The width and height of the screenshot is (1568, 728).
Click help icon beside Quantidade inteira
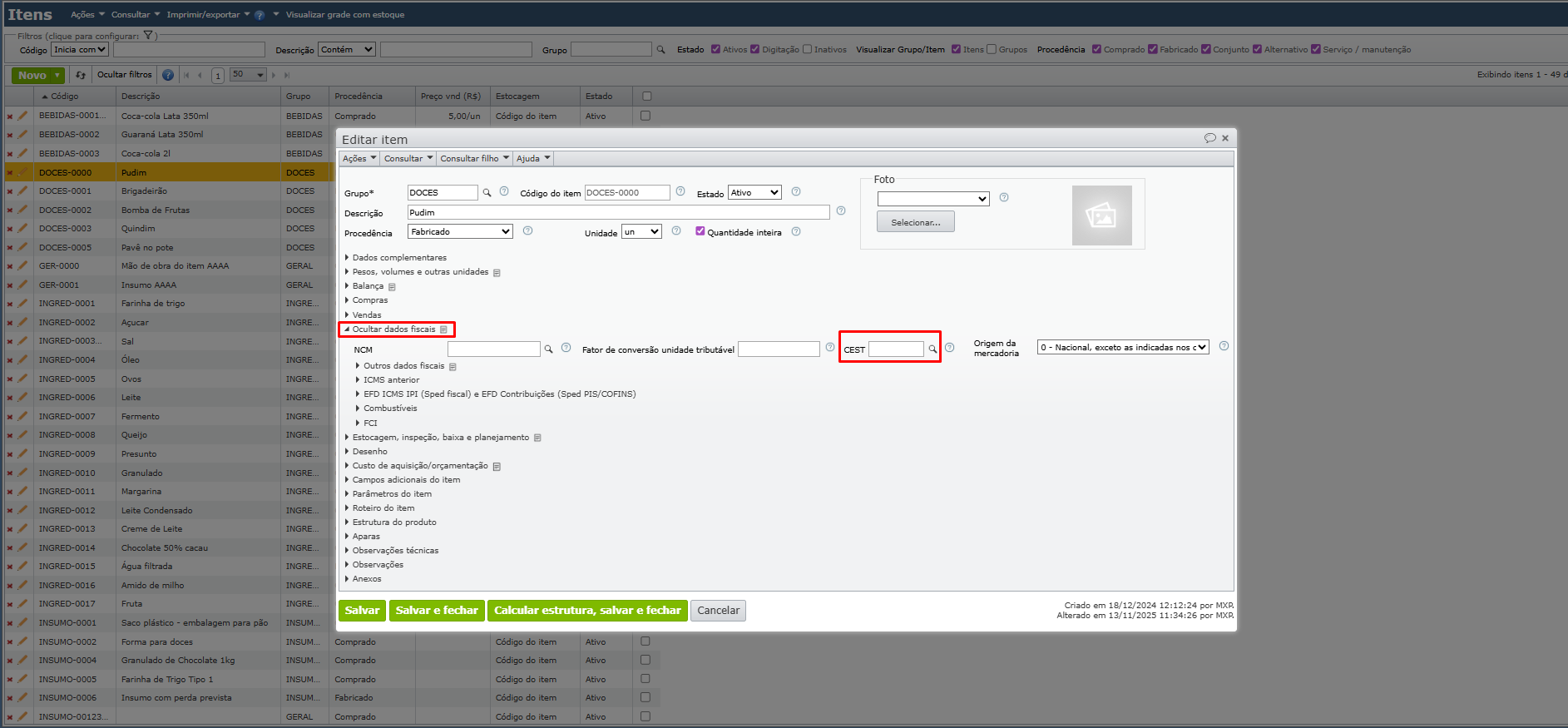click(x=796, y=231)
